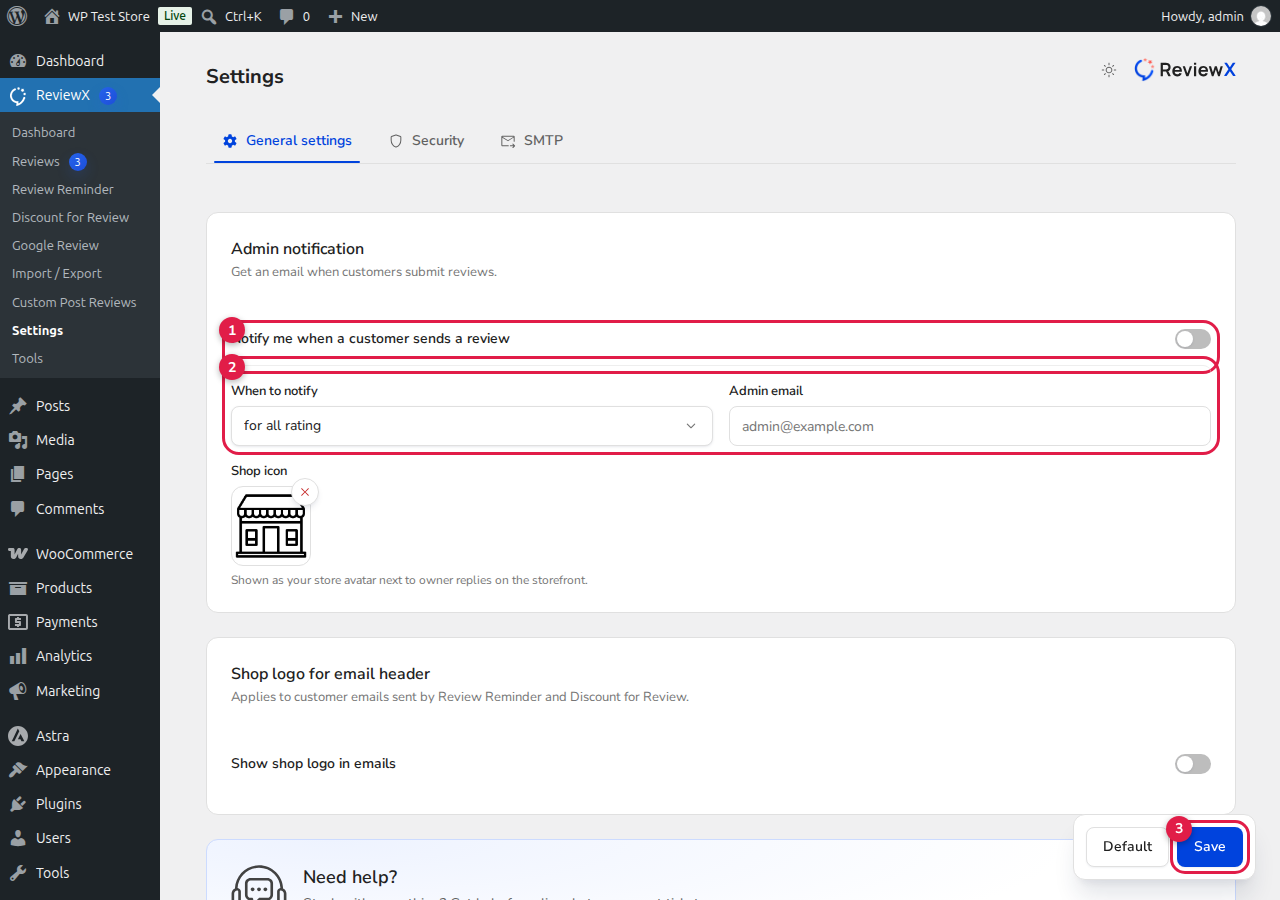Open Posts menu with pin icon
The image size is (1280, 900).
coord(80,406)
